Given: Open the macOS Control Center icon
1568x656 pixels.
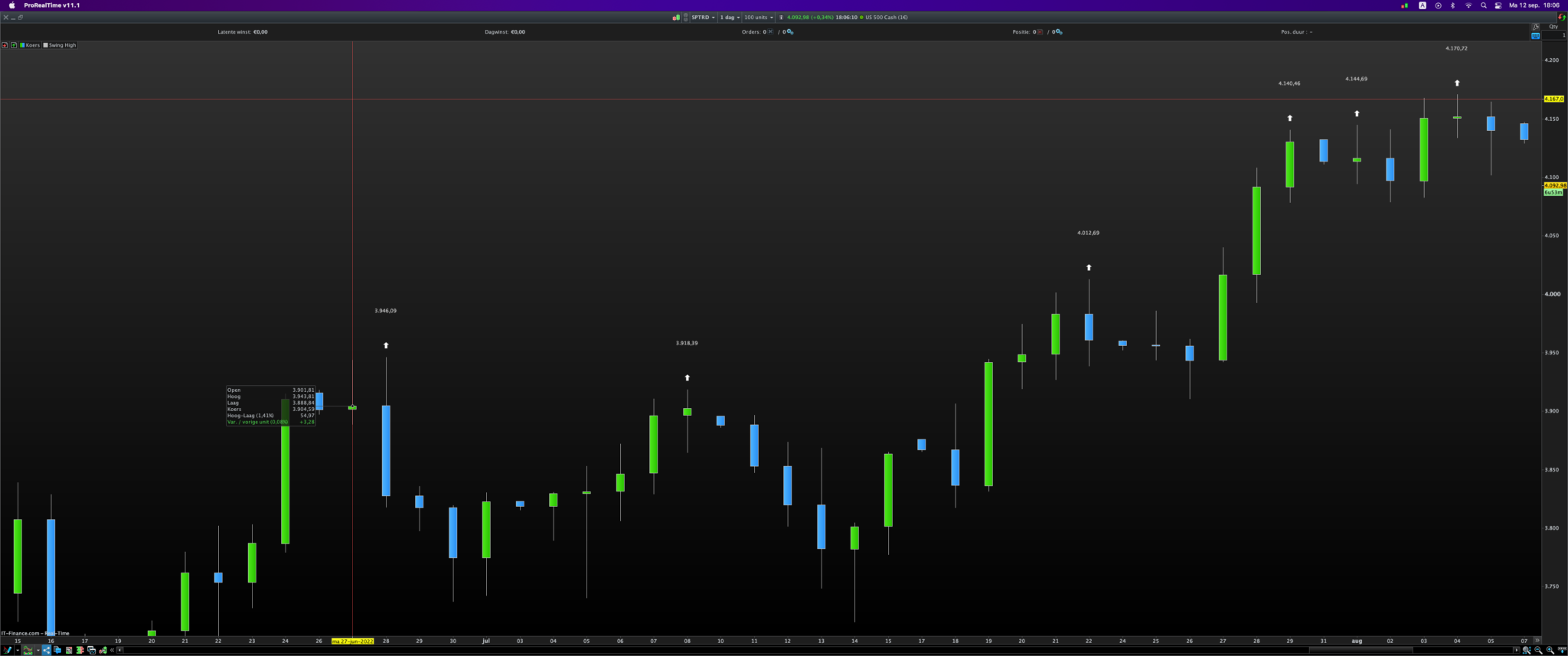Looking at the screenshot, I should [x=1498, y=5].
